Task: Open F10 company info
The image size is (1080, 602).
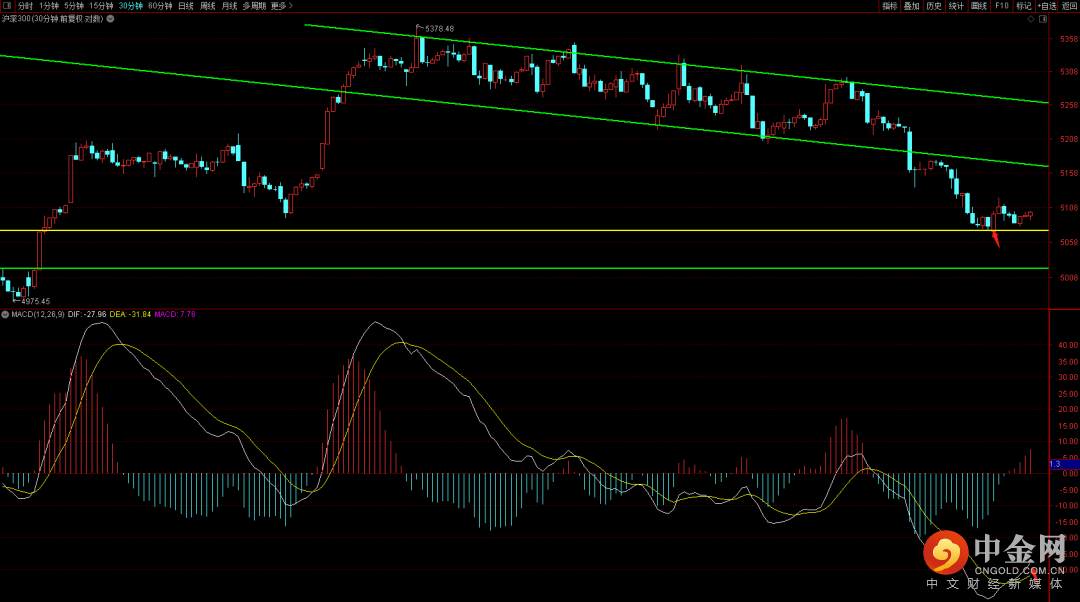Action: coord(1001,6)
